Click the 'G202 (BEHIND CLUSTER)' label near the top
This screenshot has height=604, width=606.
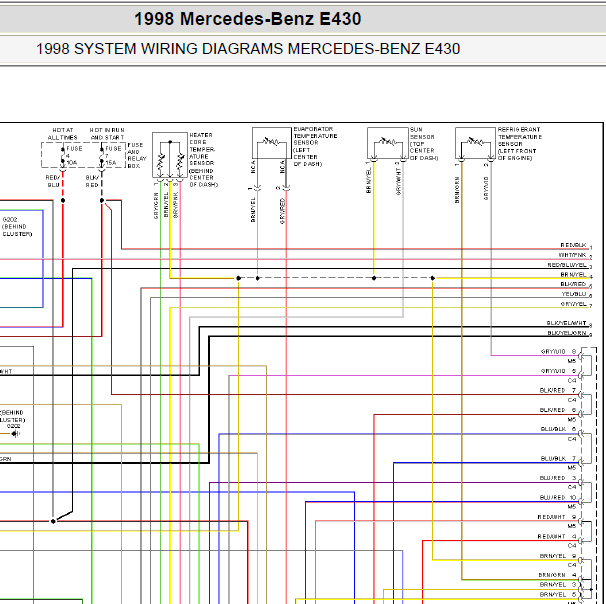coord(17,227)
